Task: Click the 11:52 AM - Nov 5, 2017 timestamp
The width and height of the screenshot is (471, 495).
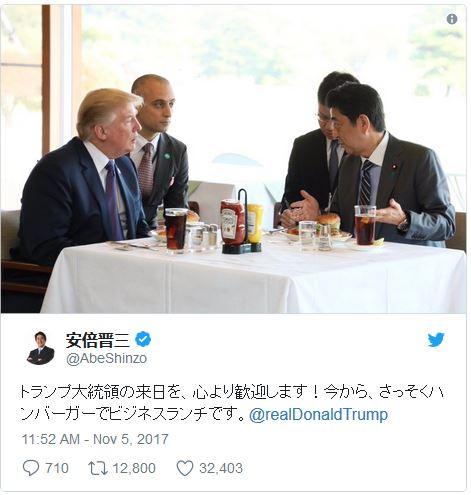Action: click(x=95, y=439)
